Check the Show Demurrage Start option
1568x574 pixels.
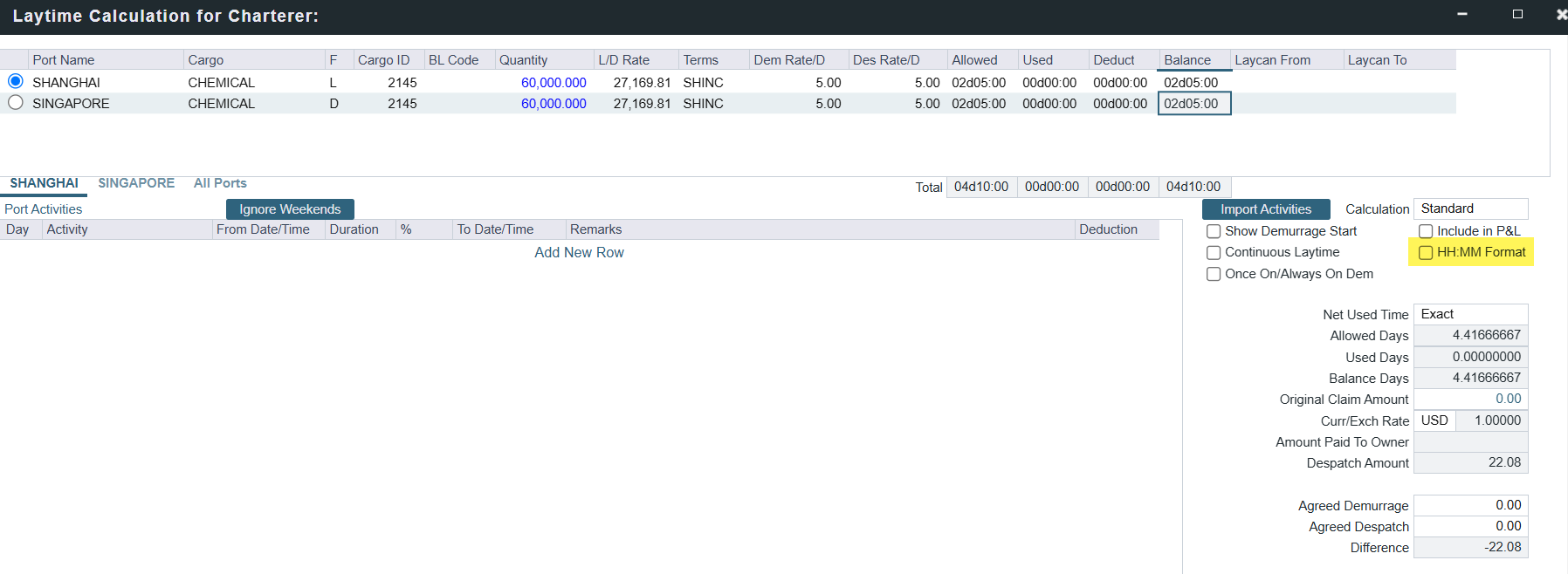pos(1214,231)
